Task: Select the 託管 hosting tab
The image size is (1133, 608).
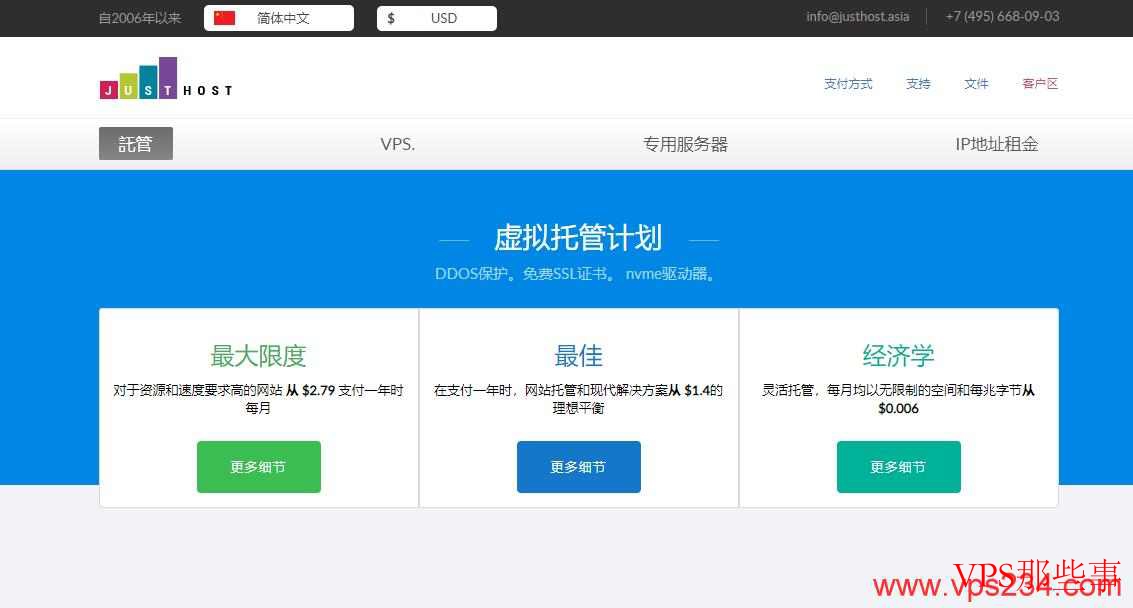Action: (136, 143)
